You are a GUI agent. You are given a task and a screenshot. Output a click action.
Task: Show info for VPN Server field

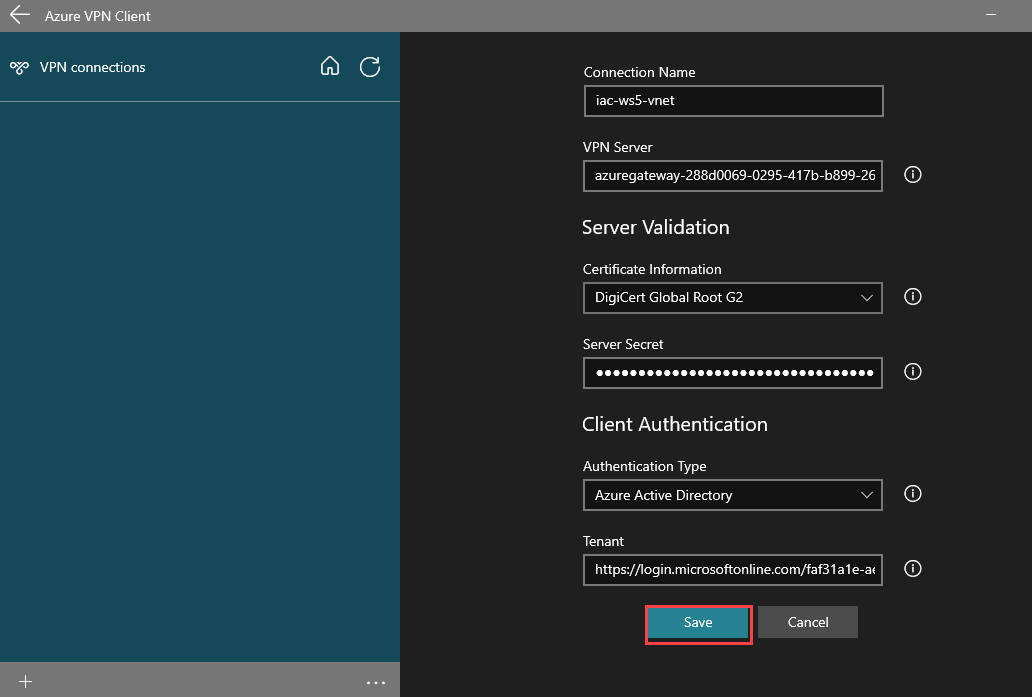(x=912, y=174)
